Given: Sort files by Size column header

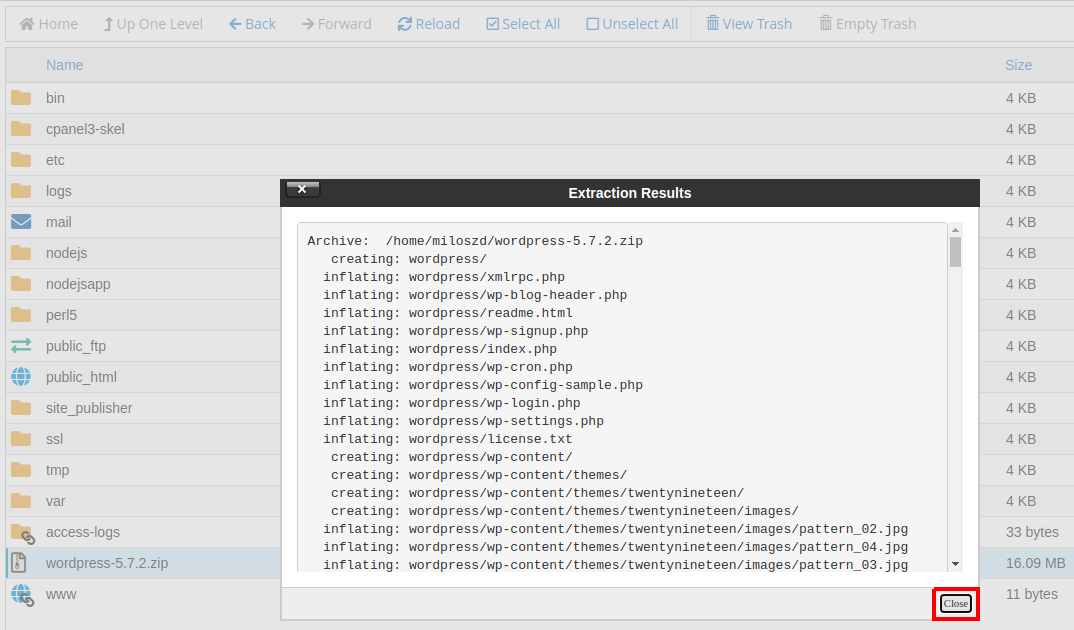Looking at the screenshot, I should [x=1018, y=65].
